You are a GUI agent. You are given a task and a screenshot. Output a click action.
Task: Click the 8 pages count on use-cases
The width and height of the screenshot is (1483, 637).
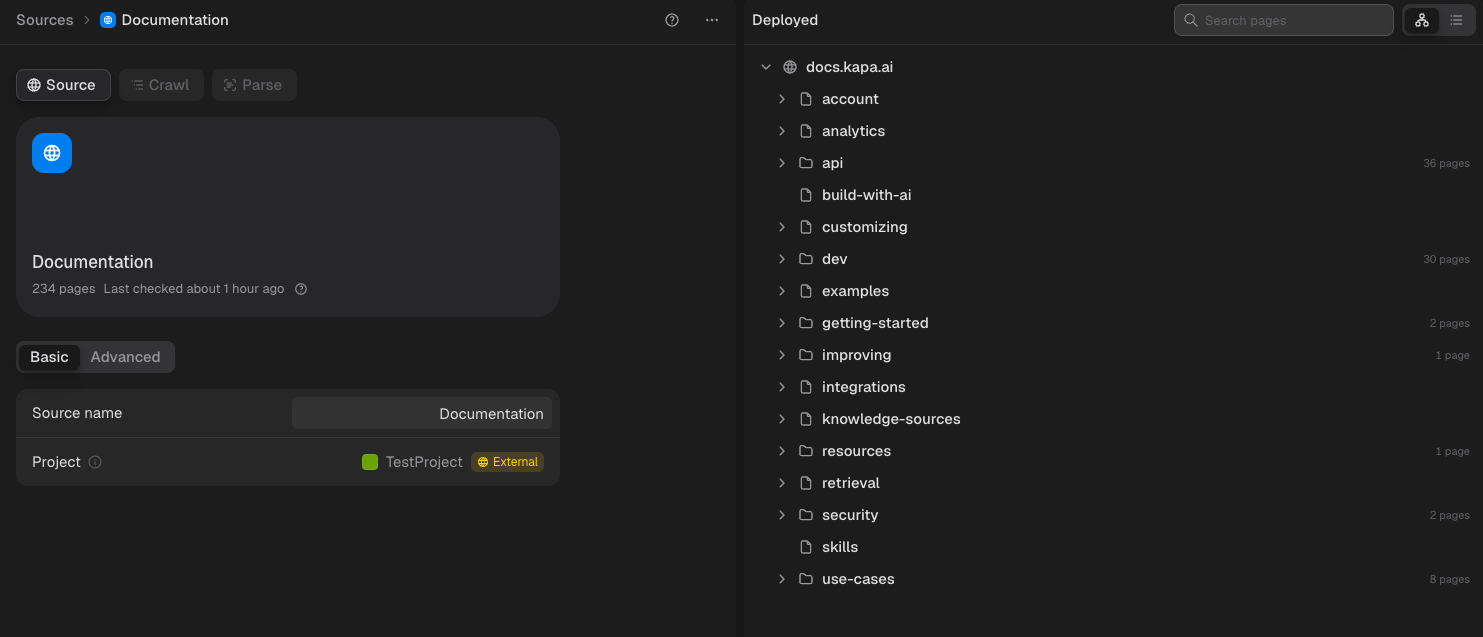pos(1449,579)
